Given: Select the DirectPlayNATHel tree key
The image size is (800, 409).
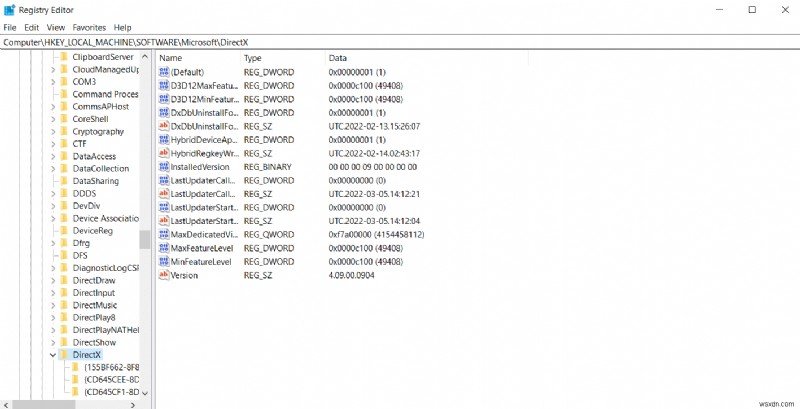Looking at the screenshot, I should pyautogui.click(x=106, y=330).
